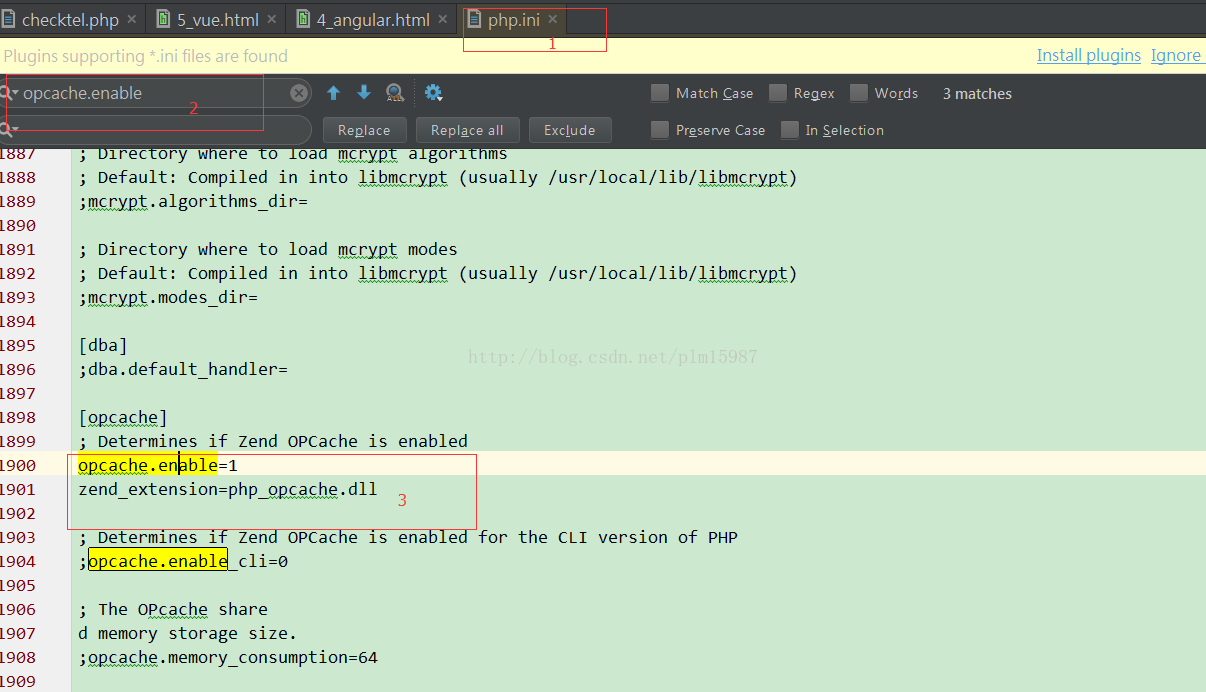Click ;opcache.memory_consumption=64 line
1206x692 pixels.
click(x=228, y=657)
